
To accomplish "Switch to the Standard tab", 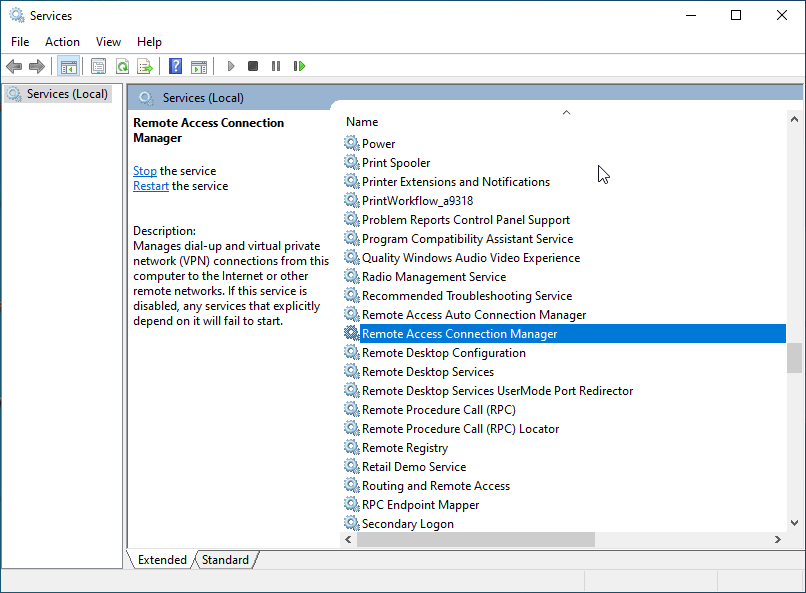I will pyautogui.click(x=225, y=560).
